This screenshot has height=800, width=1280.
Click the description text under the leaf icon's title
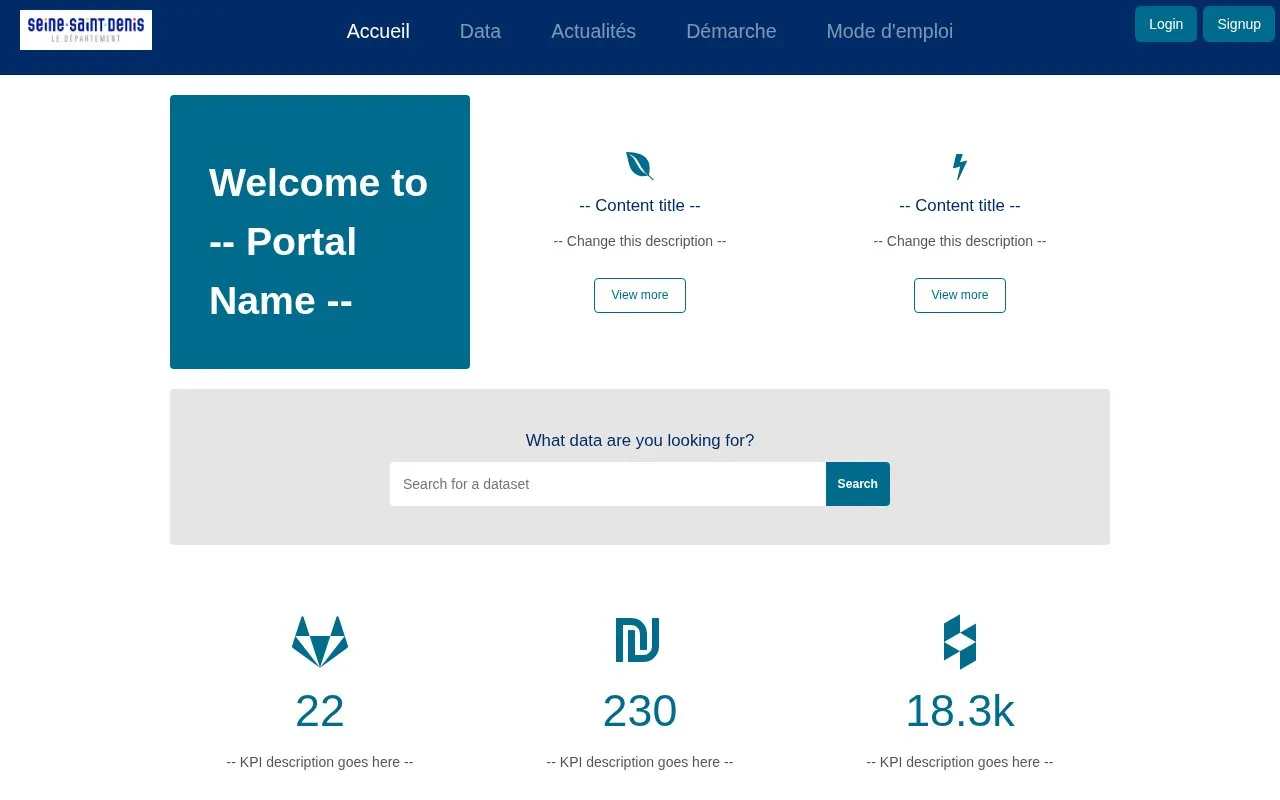pyautogui.click(x=640, y=241)
